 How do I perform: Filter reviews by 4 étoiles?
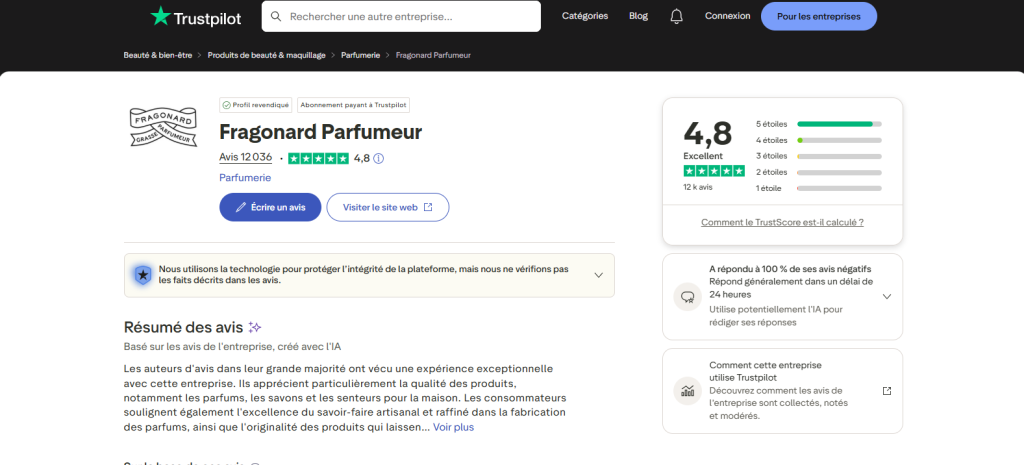pos(819,140)
